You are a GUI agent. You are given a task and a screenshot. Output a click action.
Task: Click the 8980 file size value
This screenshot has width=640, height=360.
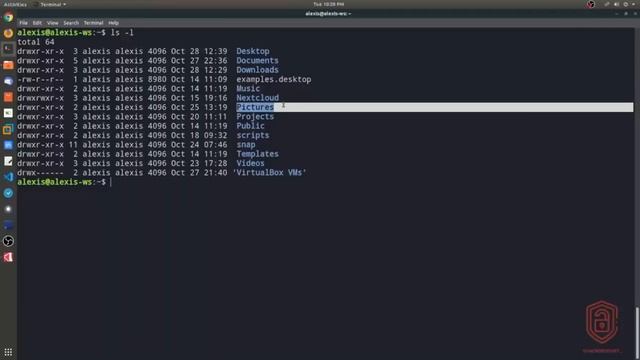pos(157,79)
